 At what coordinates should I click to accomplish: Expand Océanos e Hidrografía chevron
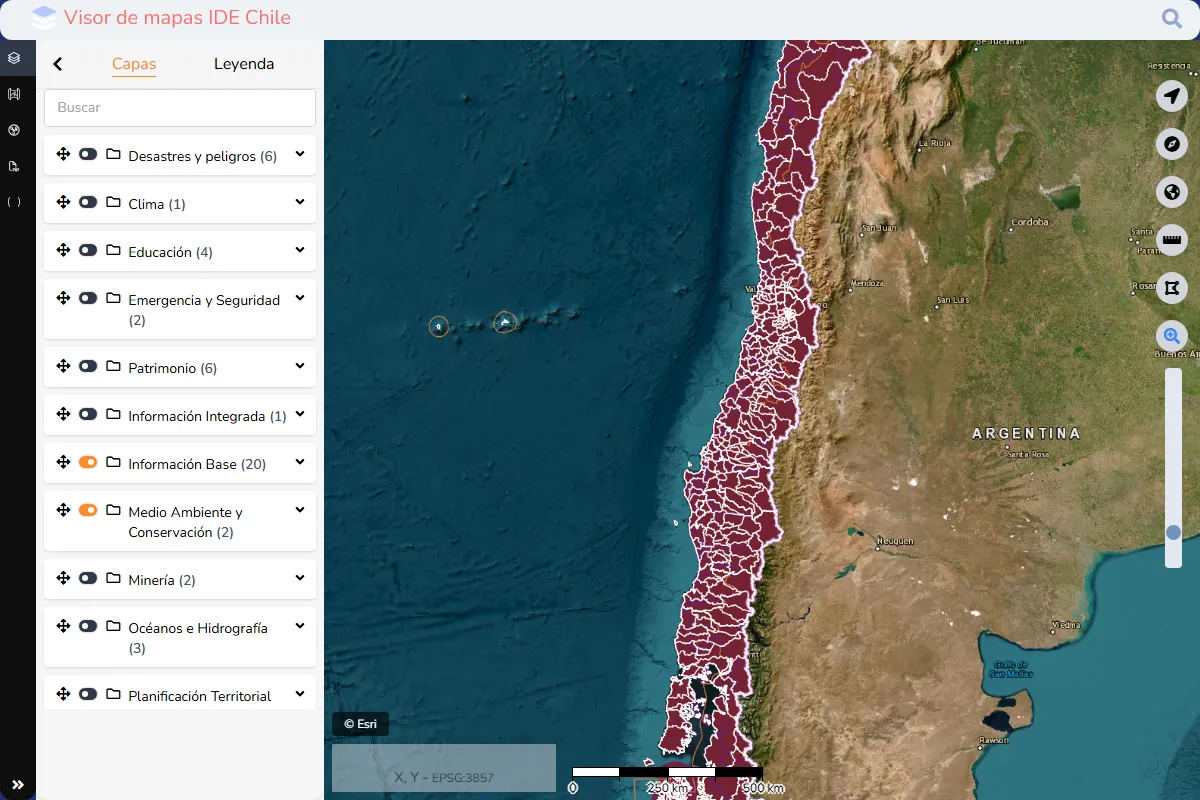pyautogui.click(x=300, y=626)
